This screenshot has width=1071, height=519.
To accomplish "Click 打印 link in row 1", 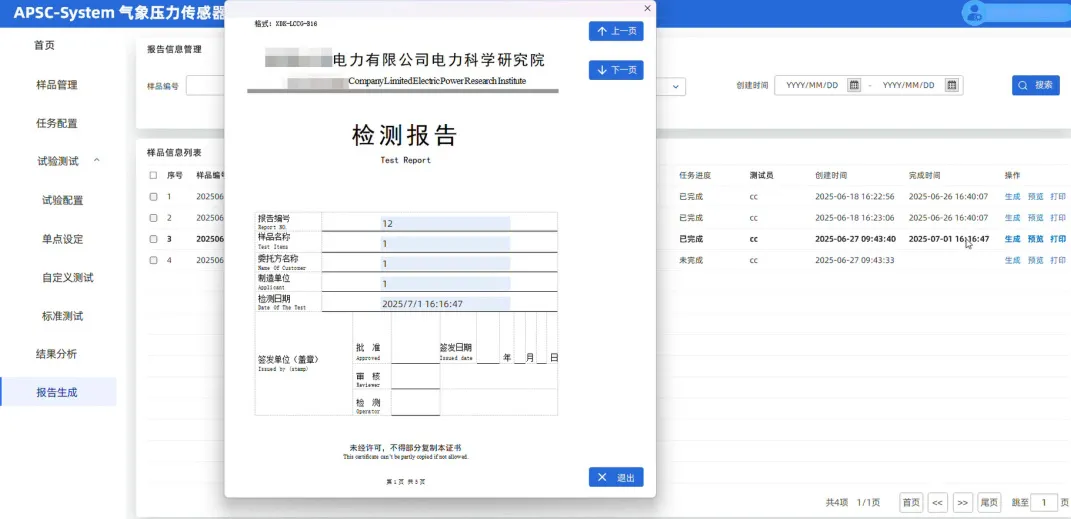I will coord(1058,197).
